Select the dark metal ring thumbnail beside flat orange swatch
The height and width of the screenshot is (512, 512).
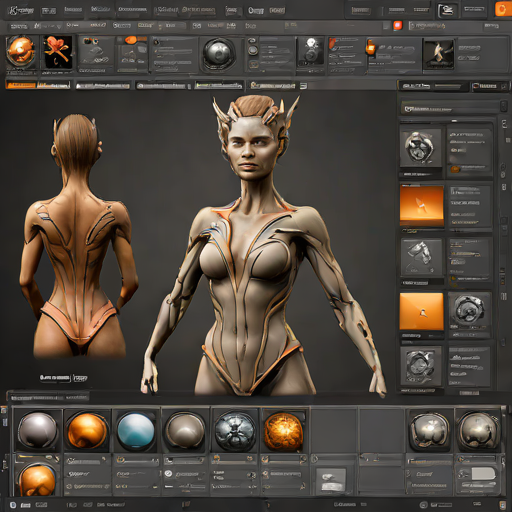click(x=469, y=311)
